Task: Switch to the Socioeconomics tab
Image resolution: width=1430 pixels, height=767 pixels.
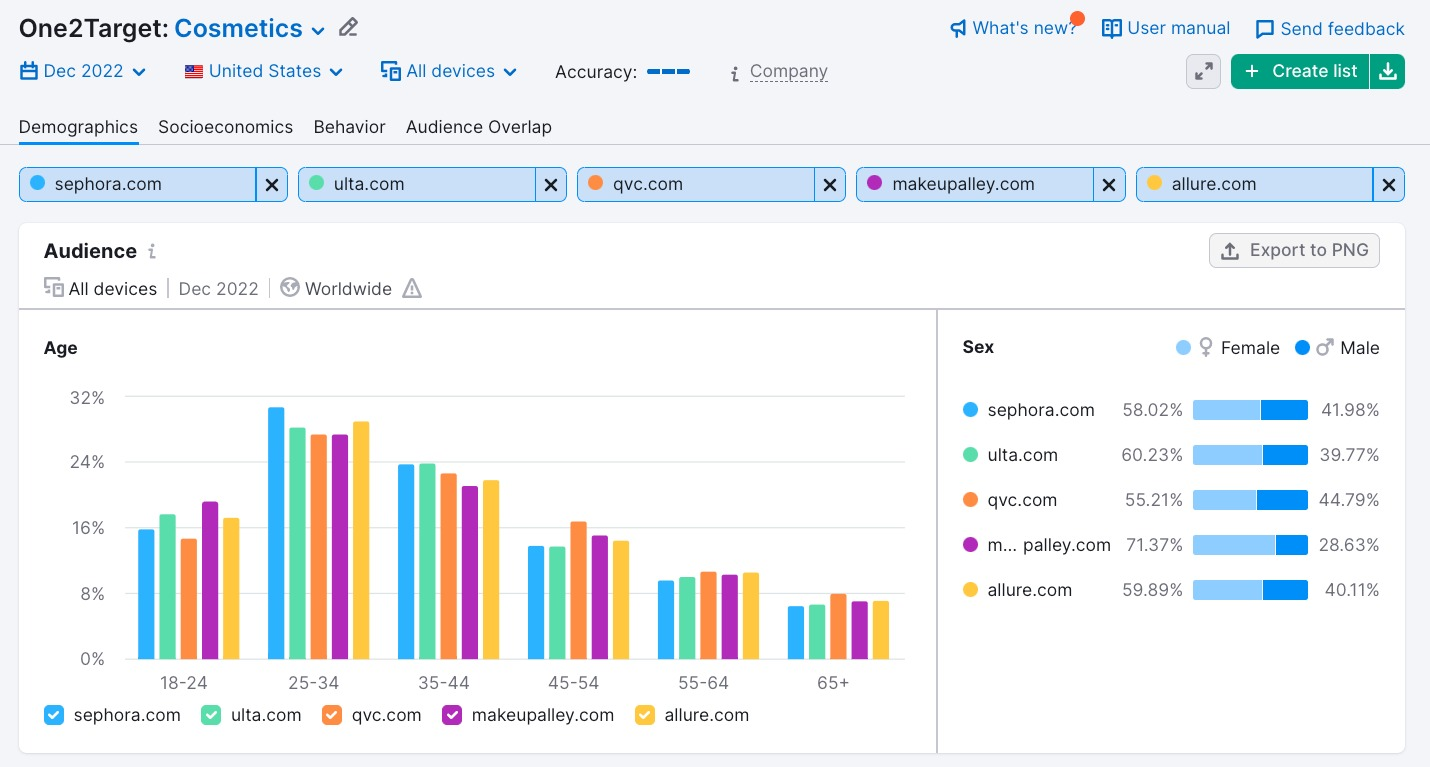Action: click(225, 127)
